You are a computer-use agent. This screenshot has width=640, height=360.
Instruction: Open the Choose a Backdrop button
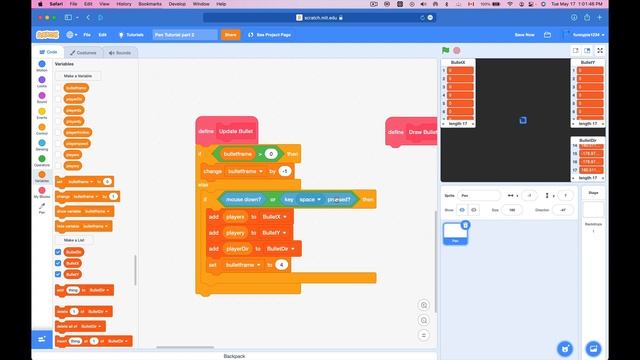pos(593,349)
